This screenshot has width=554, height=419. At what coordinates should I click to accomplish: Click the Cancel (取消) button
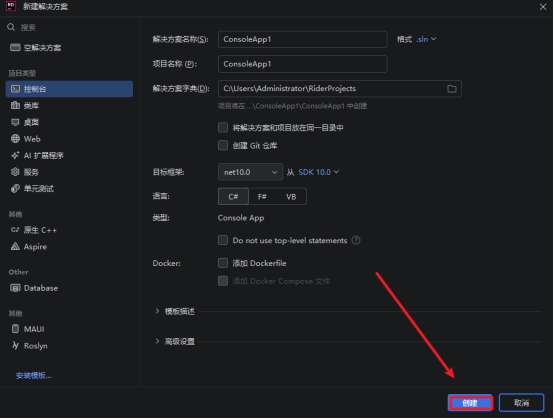pos(521,403)
